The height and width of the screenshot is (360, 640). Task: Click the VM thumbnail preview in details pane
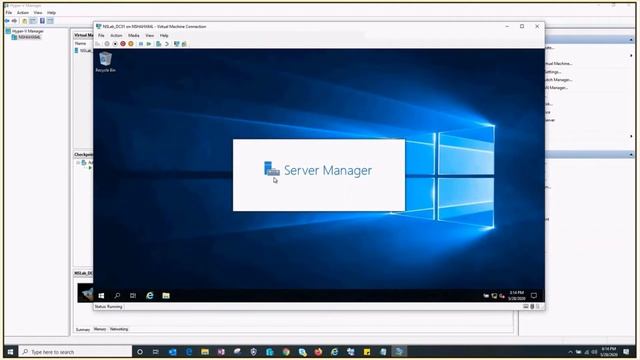tap(85, 293)
